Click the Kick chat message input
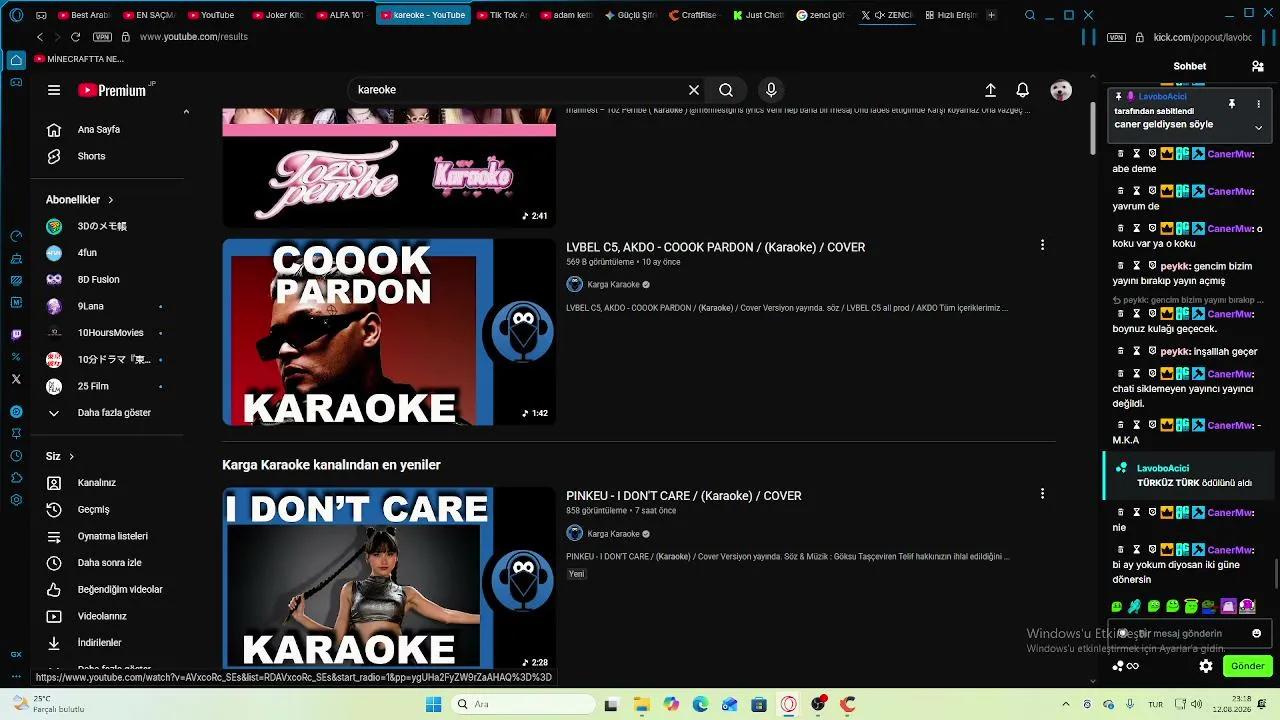This screenshot has height=720, width=1280. coord(1190,633)
